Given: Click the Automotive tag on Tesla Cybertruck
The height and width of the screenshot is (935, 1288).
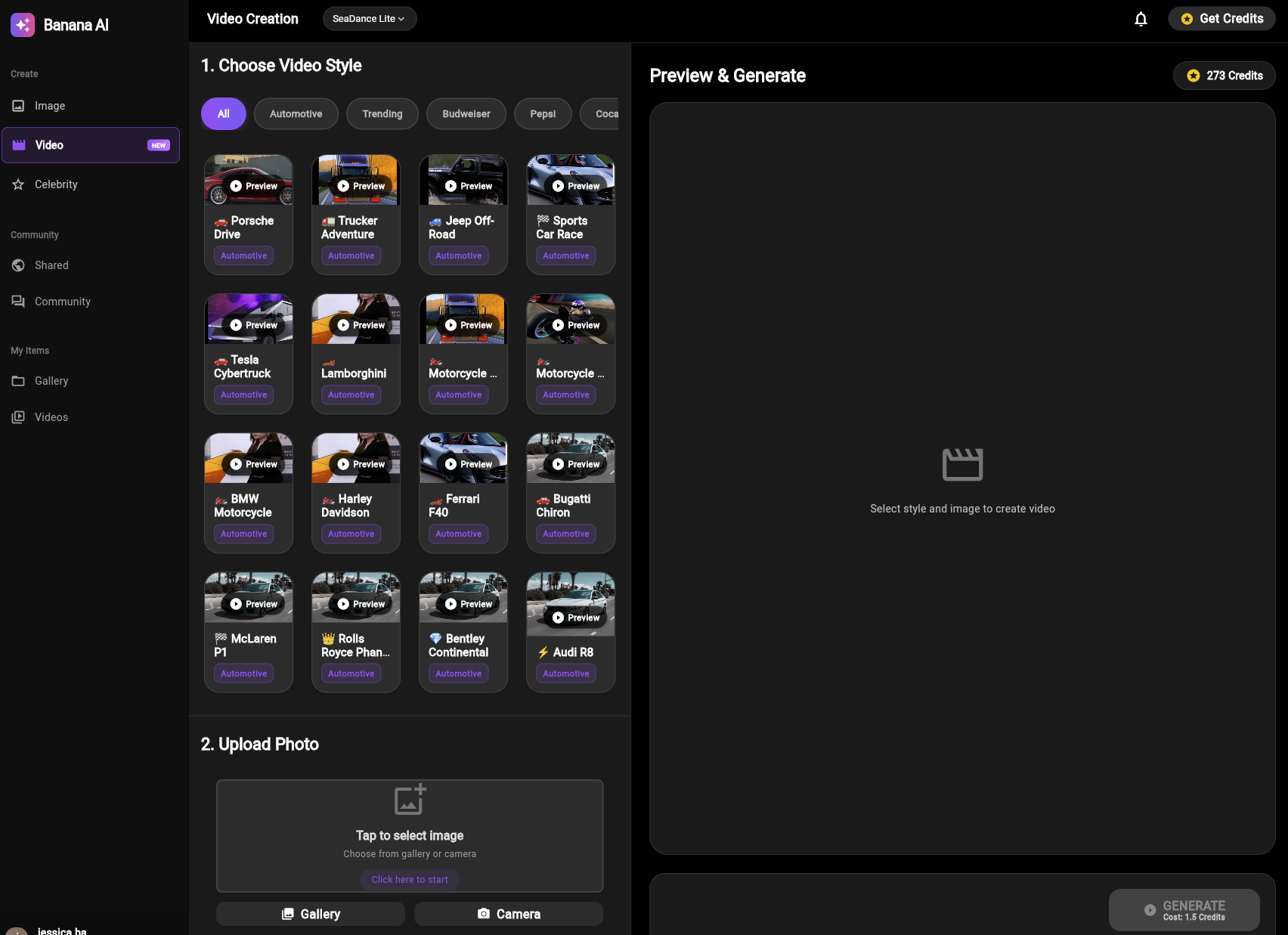Looking at the screenshot, I should pyautogui.click(x=244, y=395).
